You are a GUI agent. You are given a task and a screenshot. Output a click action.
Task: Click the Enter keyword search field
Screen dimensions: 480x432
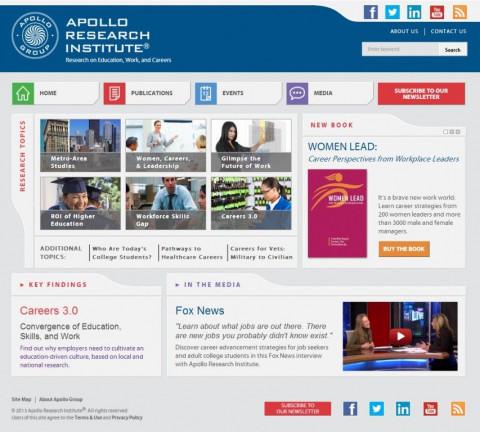400,49
